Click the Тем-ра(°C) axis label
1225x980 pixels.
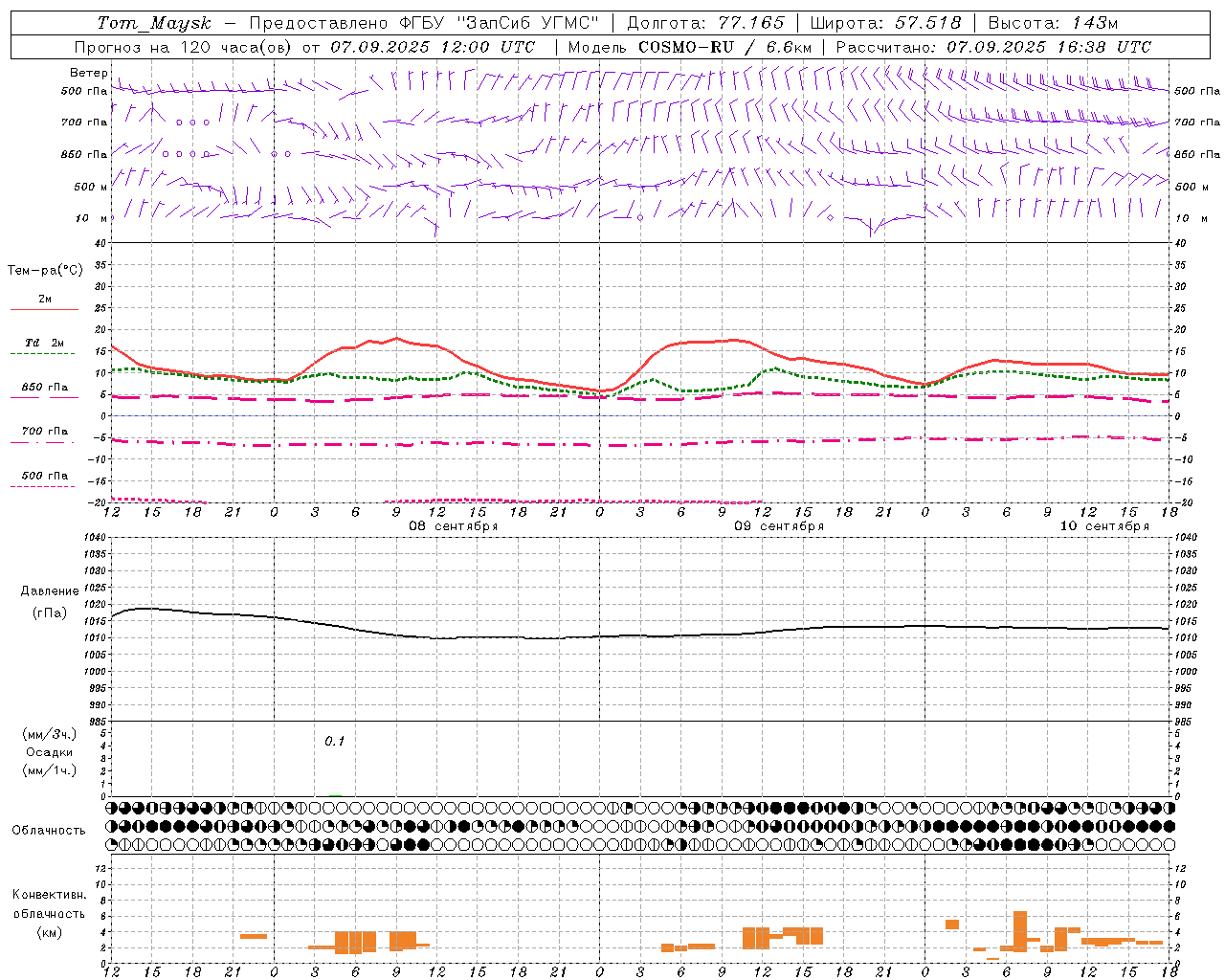45,271
